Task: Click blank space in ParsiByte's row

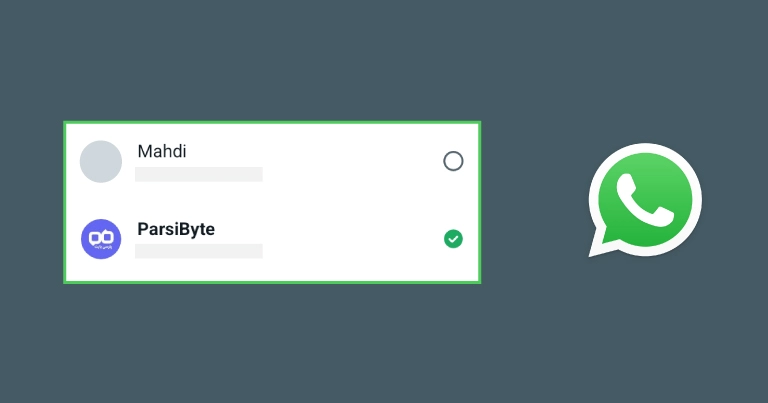Action: [x=350, y=239]
